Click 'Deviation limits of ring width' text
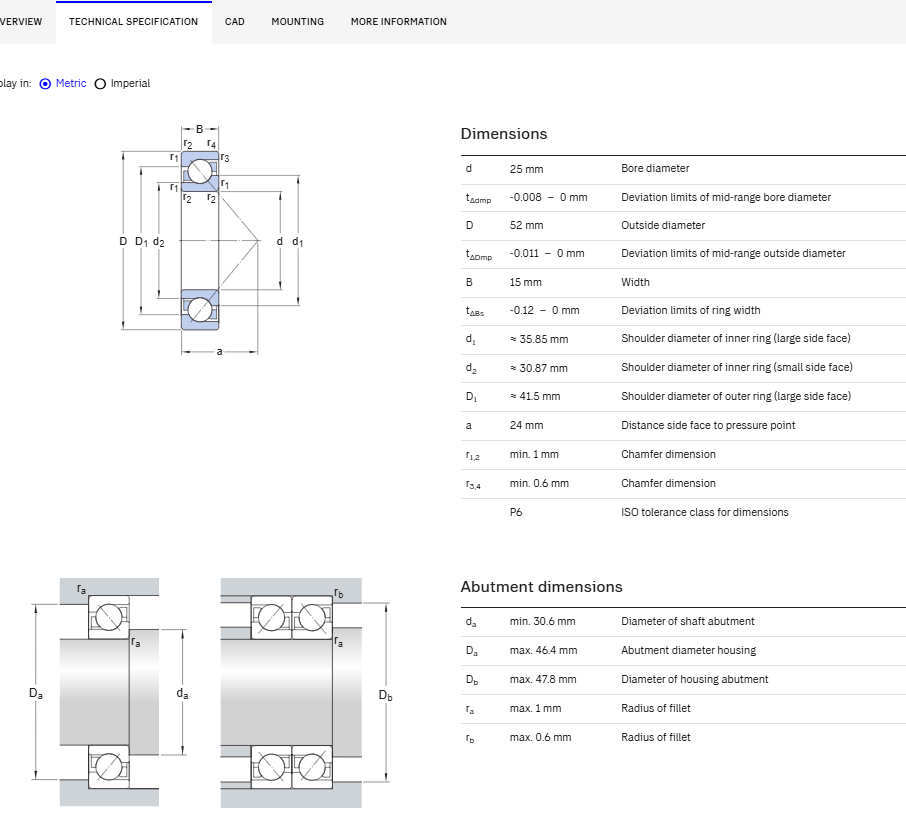This screenshot has width=906, height=821. pos(690,310)
